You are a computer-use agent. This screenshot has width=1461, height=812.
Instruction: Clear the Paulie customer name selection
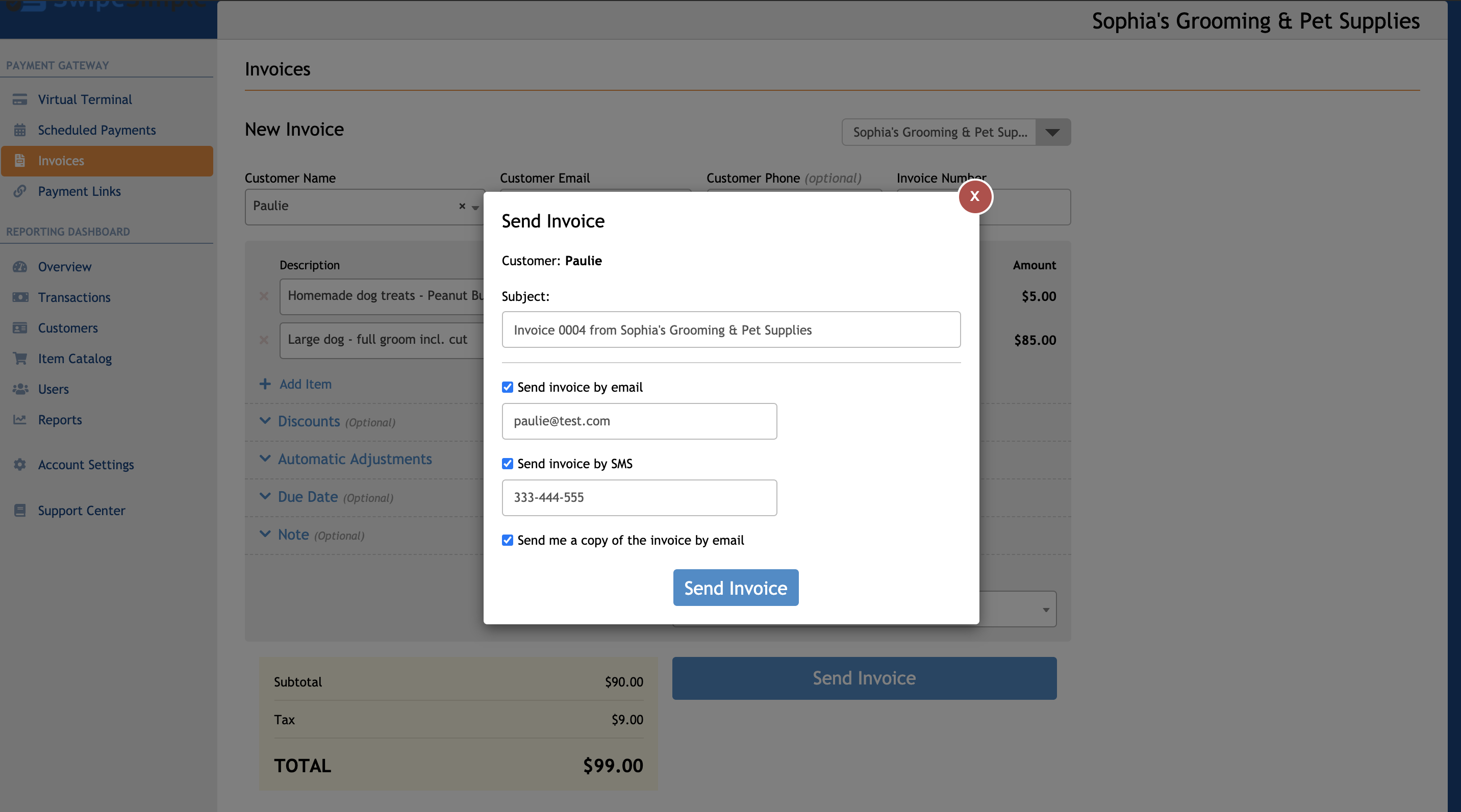(462, 207)
